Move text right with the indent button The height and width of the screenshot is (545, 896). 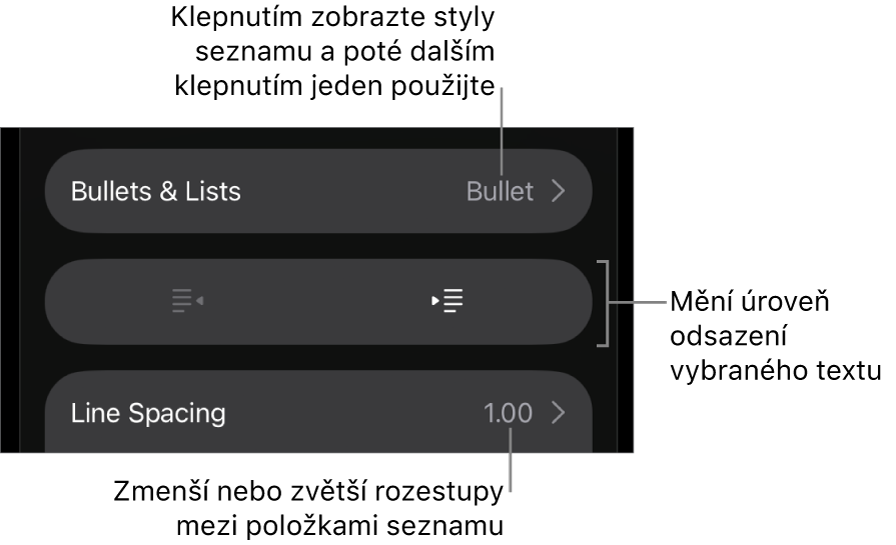point(448,301)
